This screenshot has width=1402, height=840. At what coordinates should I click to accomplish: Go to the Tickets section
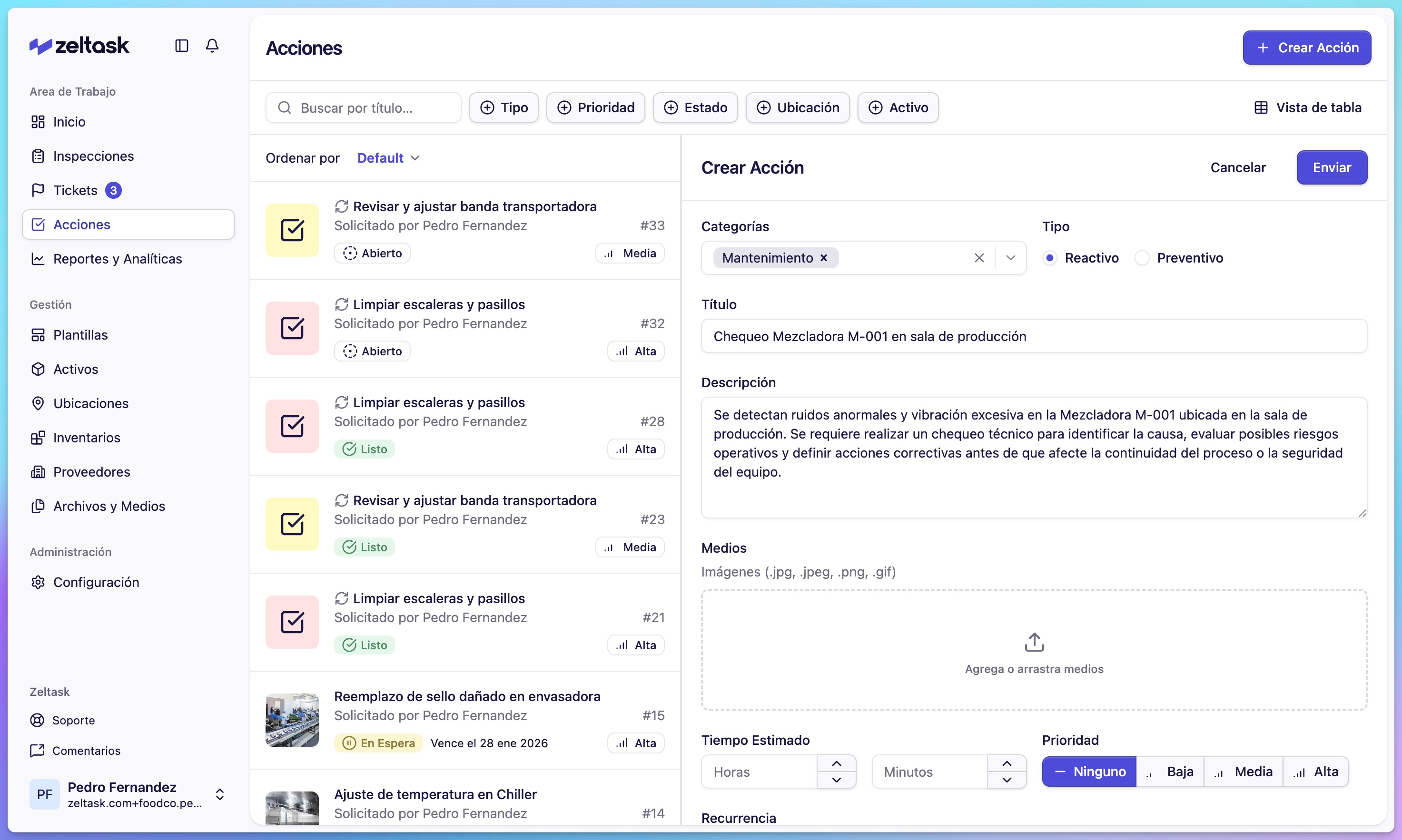pos(75,190)
